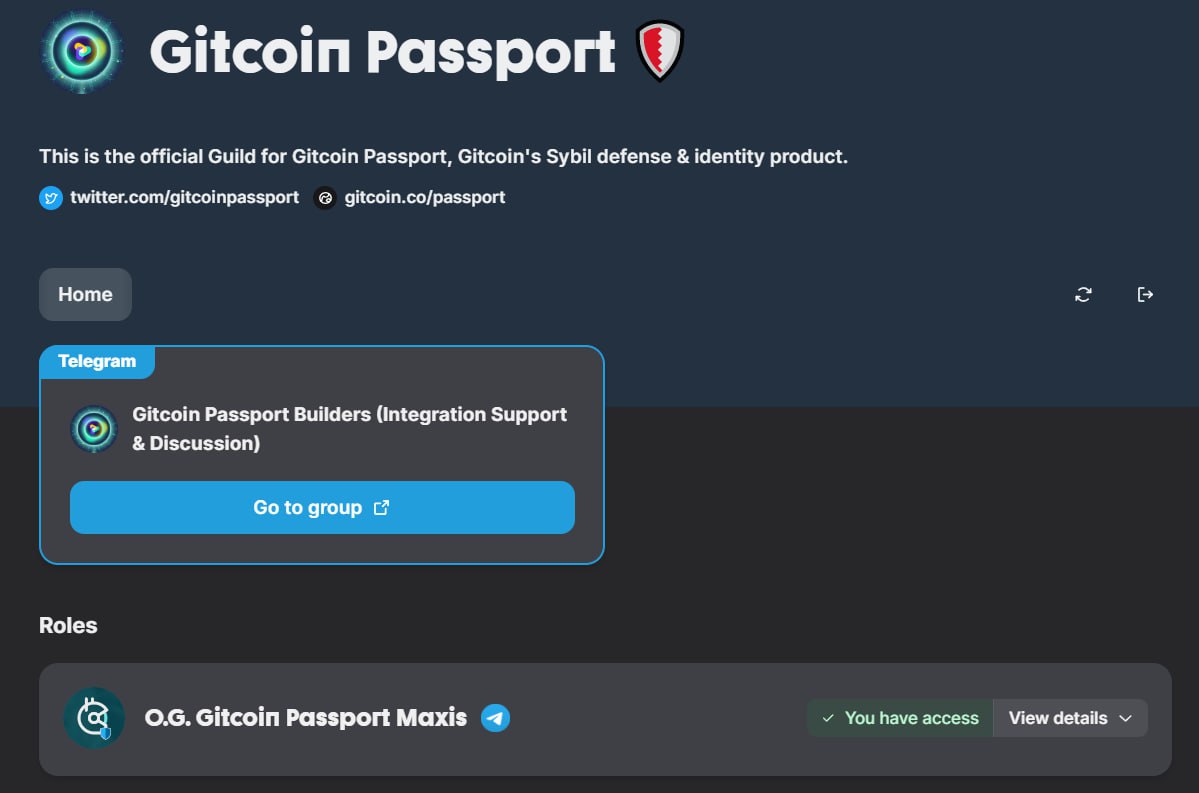Click the shield verification badge next to guild name
Screen dimensions: 1199x793
660,50
